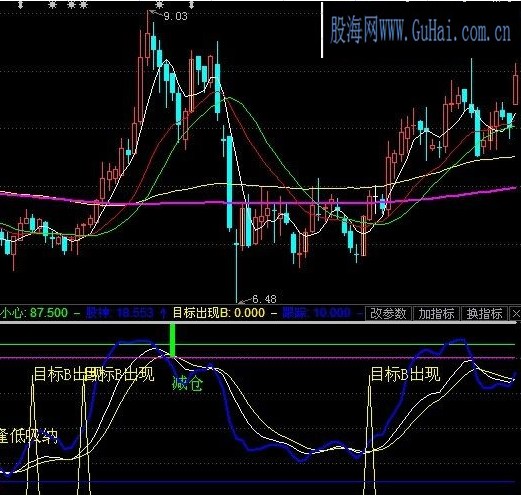Close the indicator sub-panel with X

pyautogui.click(x=516, y=314)
